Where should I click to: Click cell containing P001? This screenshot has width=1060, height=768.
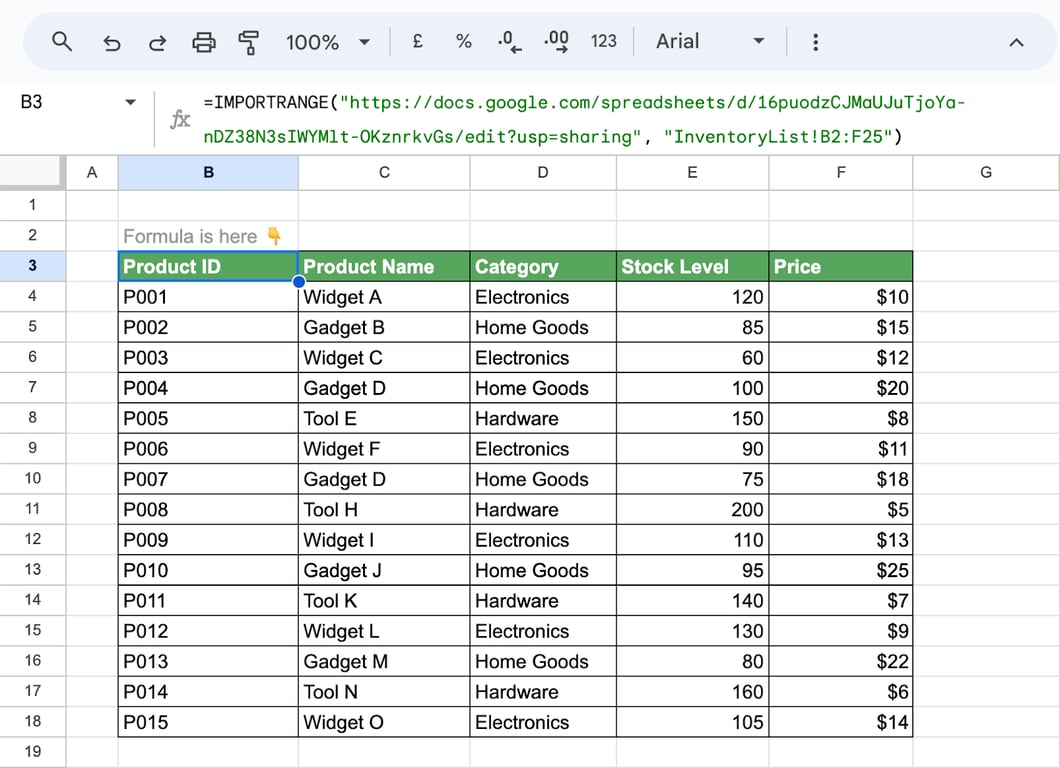(x=208, y=297)
